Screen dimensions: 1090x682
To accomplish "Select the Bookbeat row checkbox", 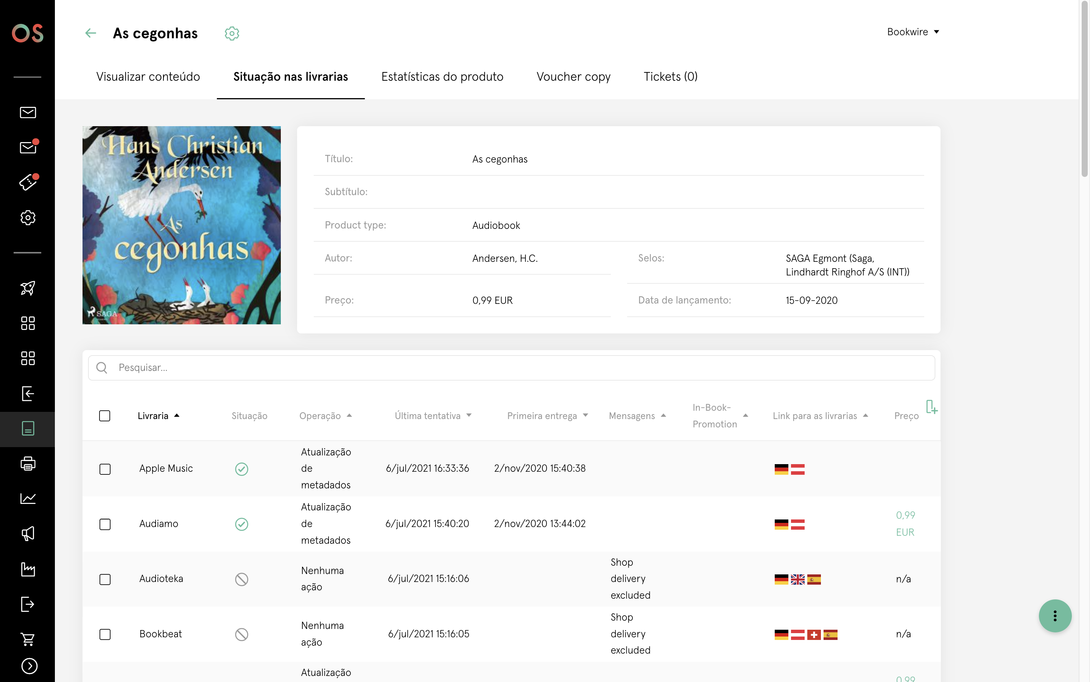I will 105,634.
